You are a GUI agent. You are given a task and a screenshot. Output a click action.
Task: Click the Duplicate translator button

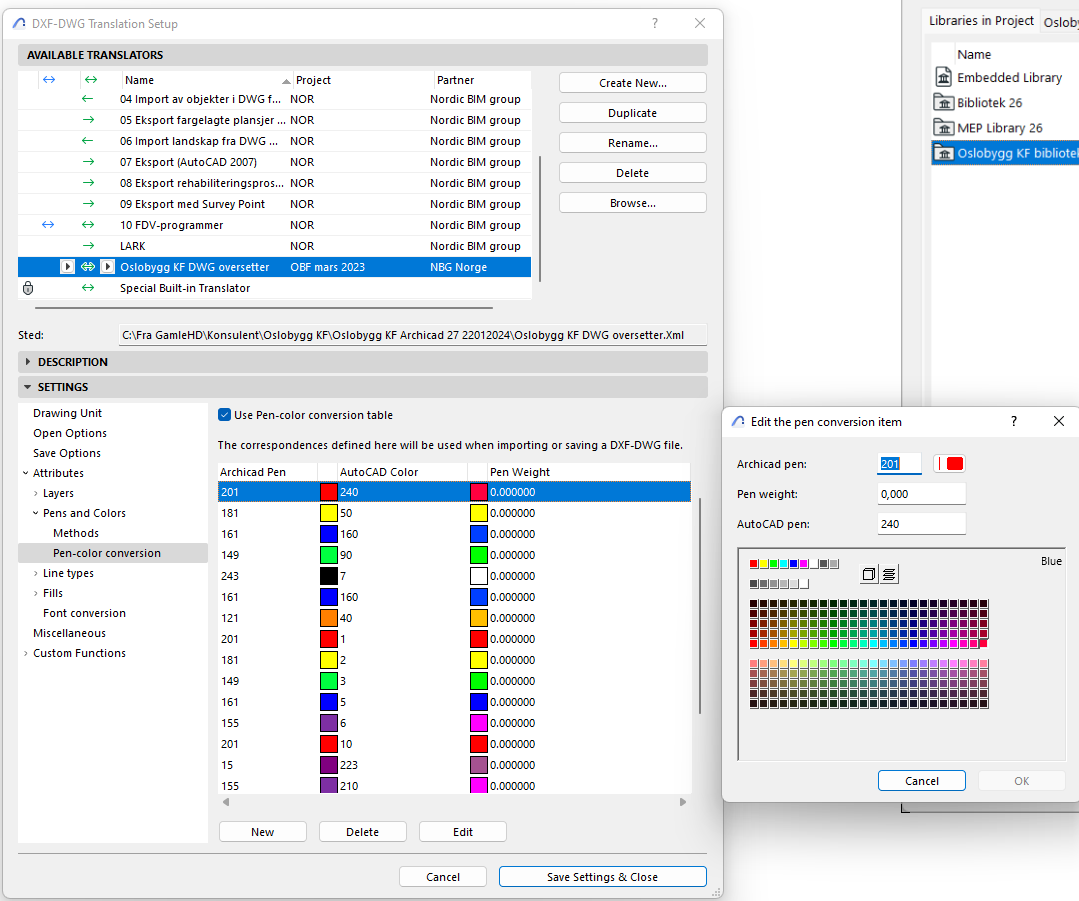click(x=632, y=113)
